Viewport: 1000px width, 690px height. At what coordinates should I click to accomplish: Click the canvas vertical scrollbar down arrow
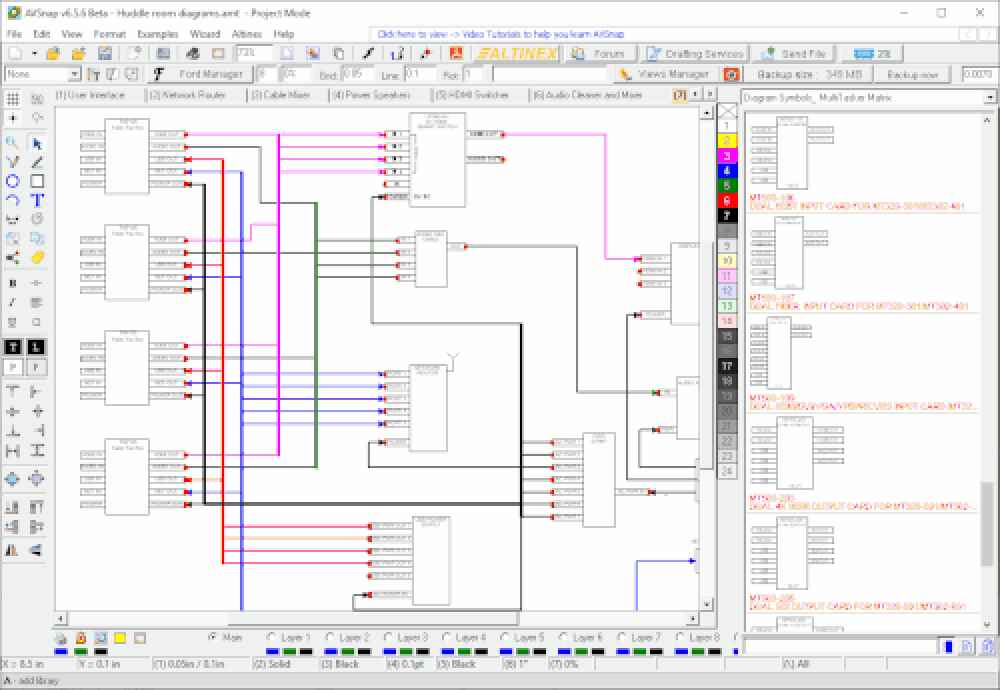point(707,604)
